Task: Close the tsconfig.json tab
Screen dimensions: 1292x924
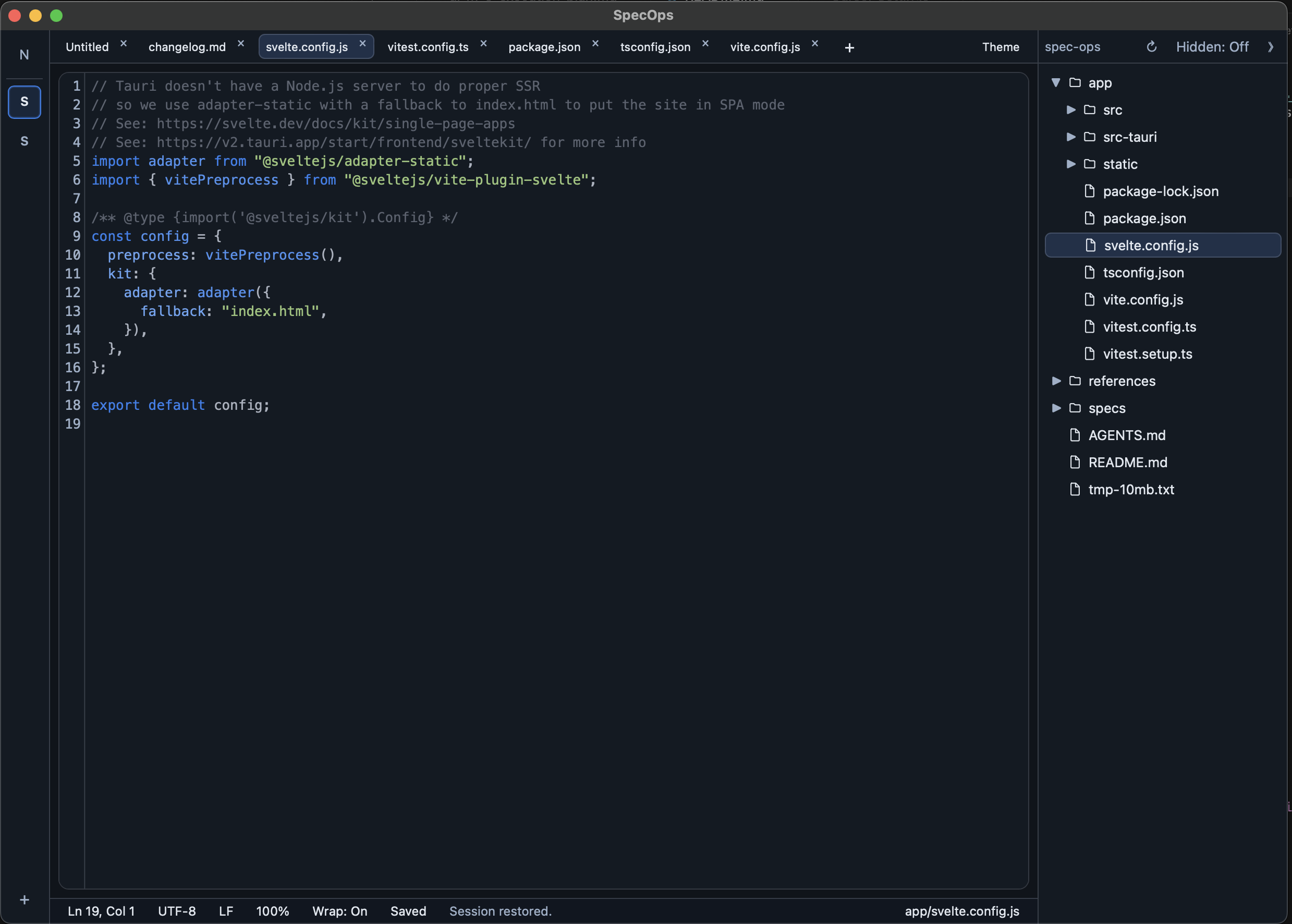Action: coord(705,43)
